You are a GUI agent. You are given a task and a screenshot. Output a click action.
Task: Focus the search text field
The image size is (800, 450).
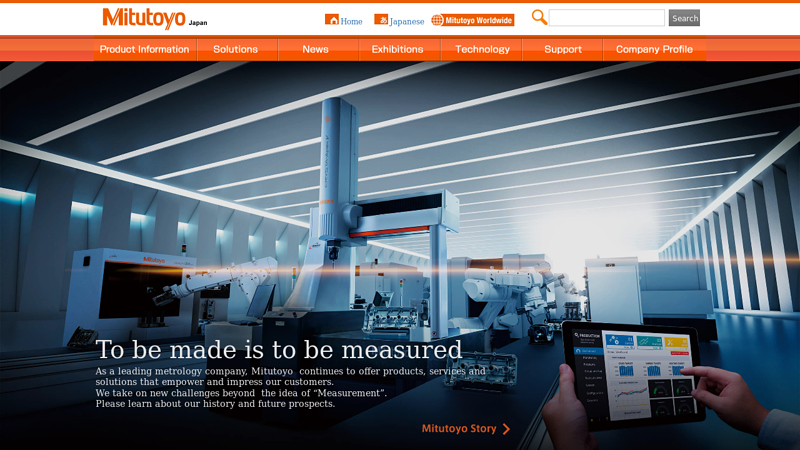click(607, 18)
